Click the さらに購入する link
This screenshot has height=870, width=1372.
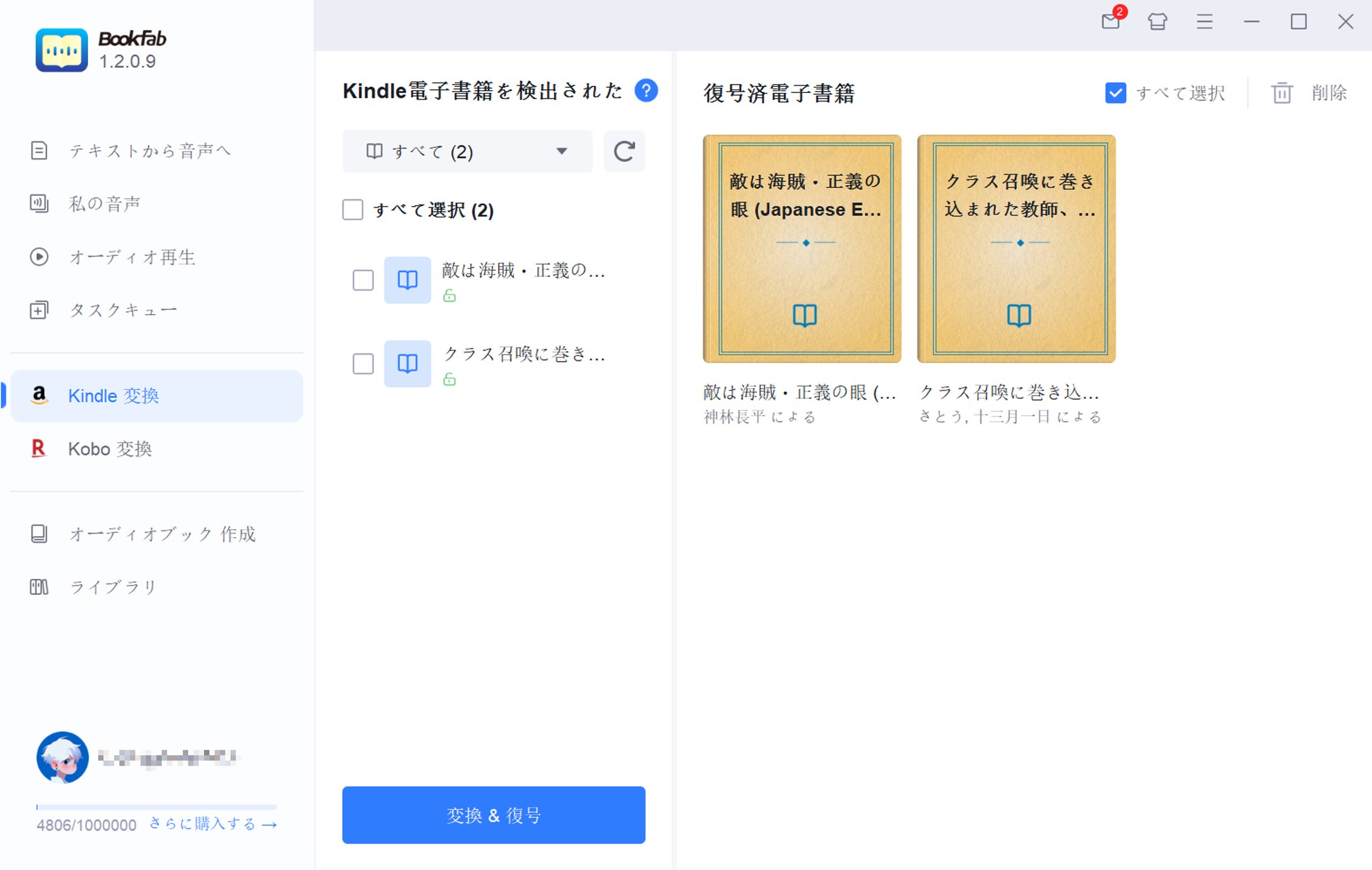click(211, 824)
